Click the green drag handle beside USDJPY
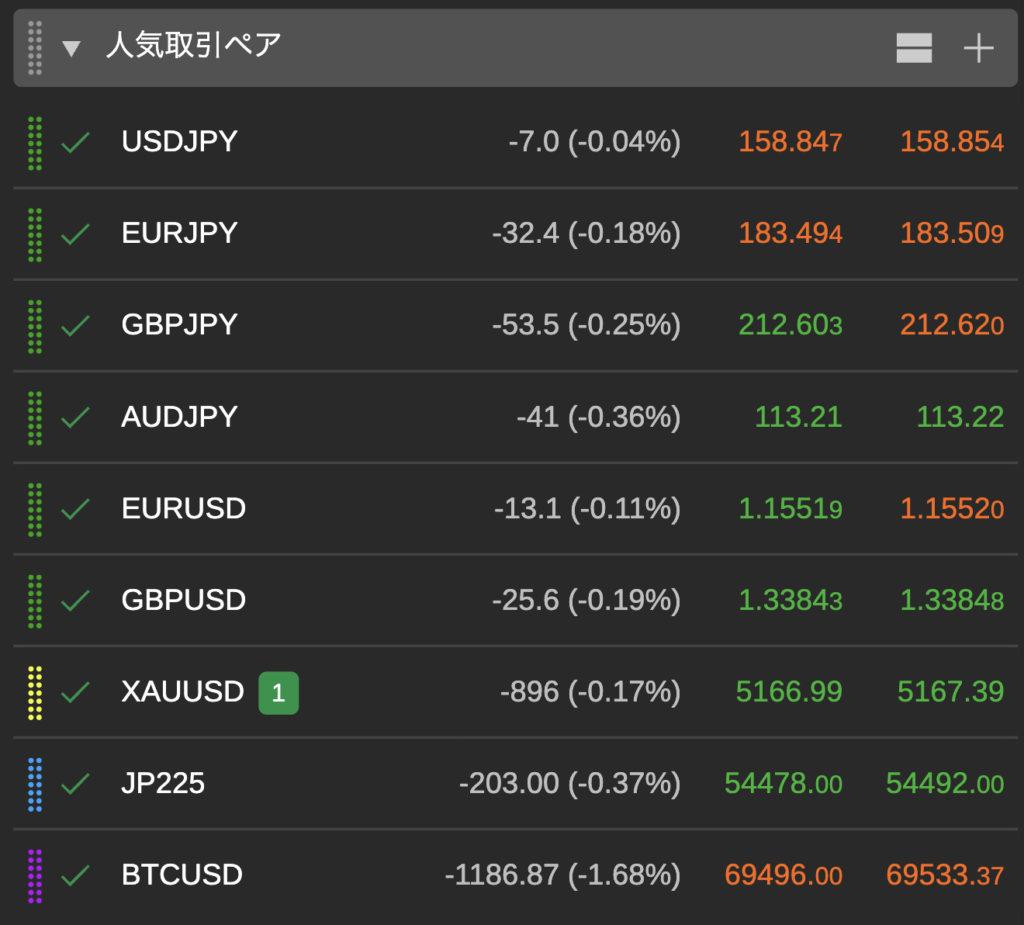1024x925 pixels. click(35, 143)
